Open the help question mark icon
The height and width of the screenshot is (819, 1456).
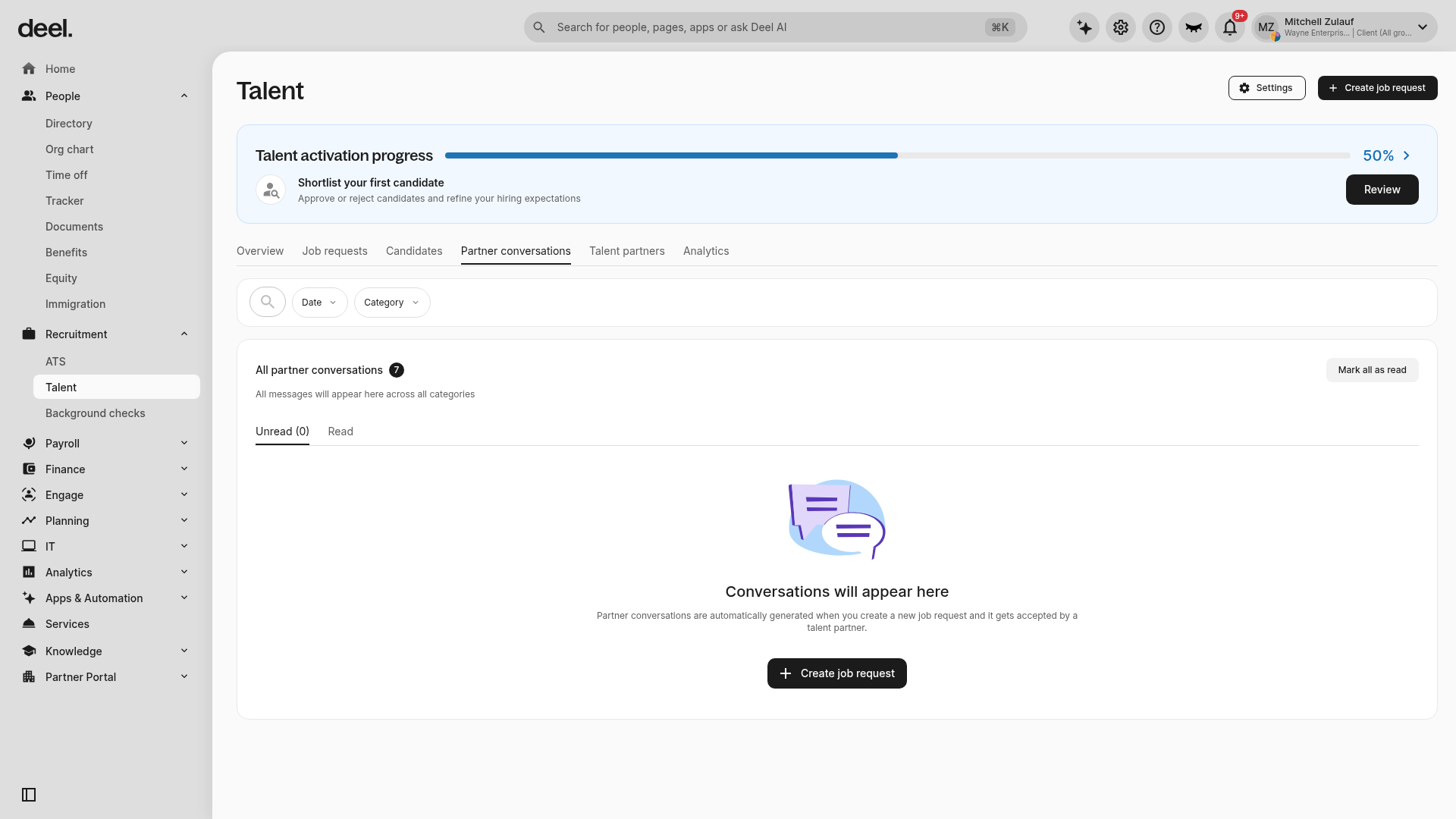(1157, 27)
